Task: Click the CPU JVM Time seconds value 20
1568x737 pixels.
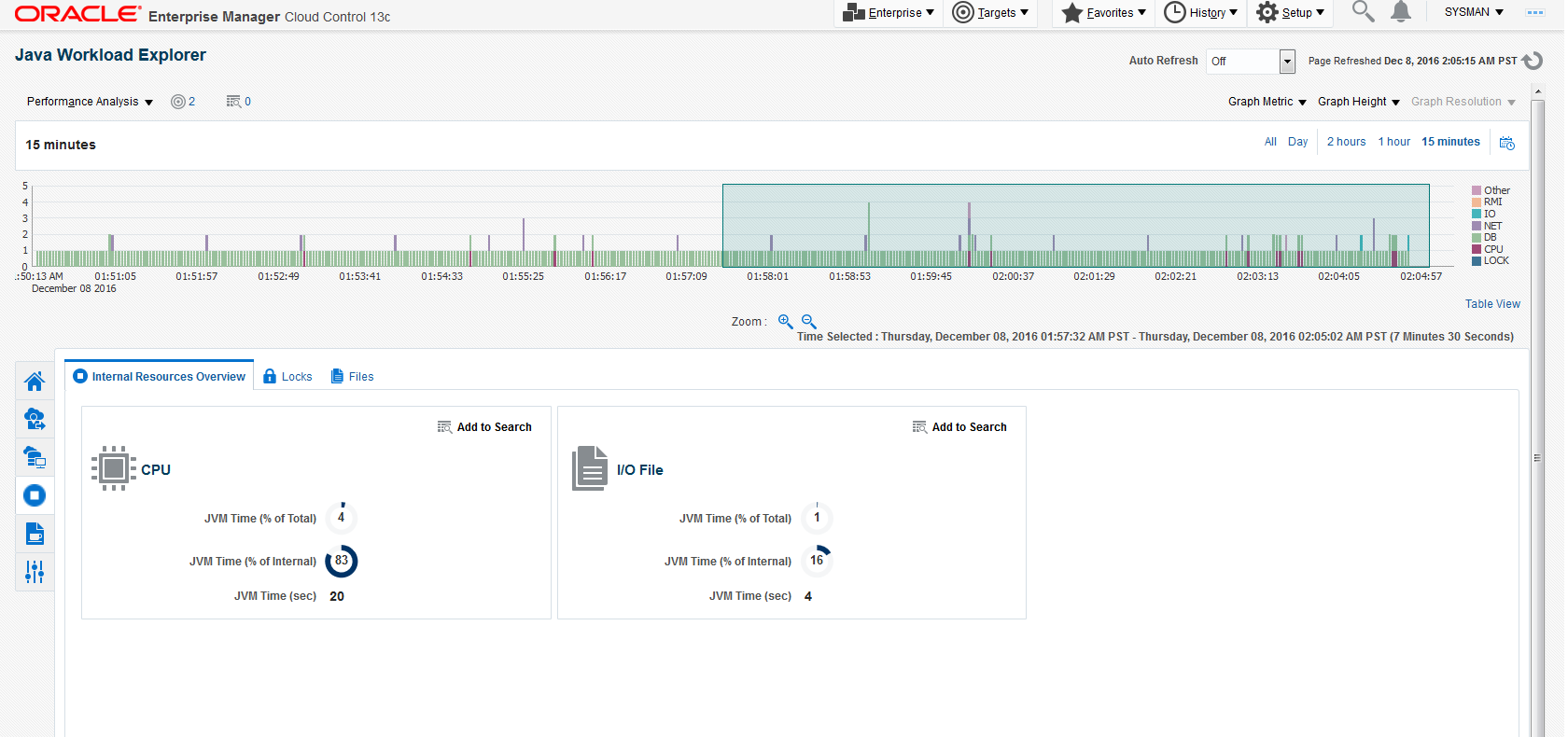Action: pyautogui.click(x=337, y=596)
